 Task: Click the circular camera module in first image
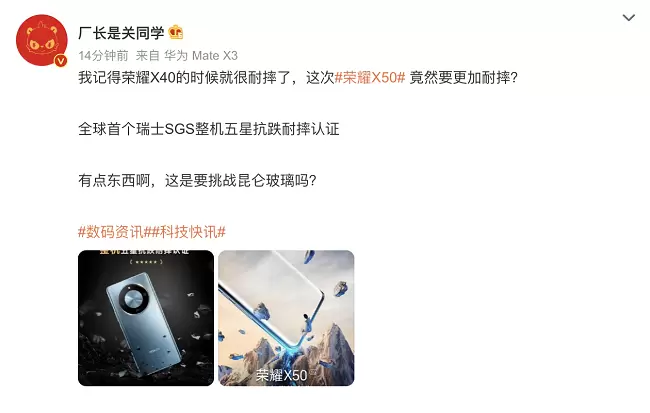tap(134, 299)
